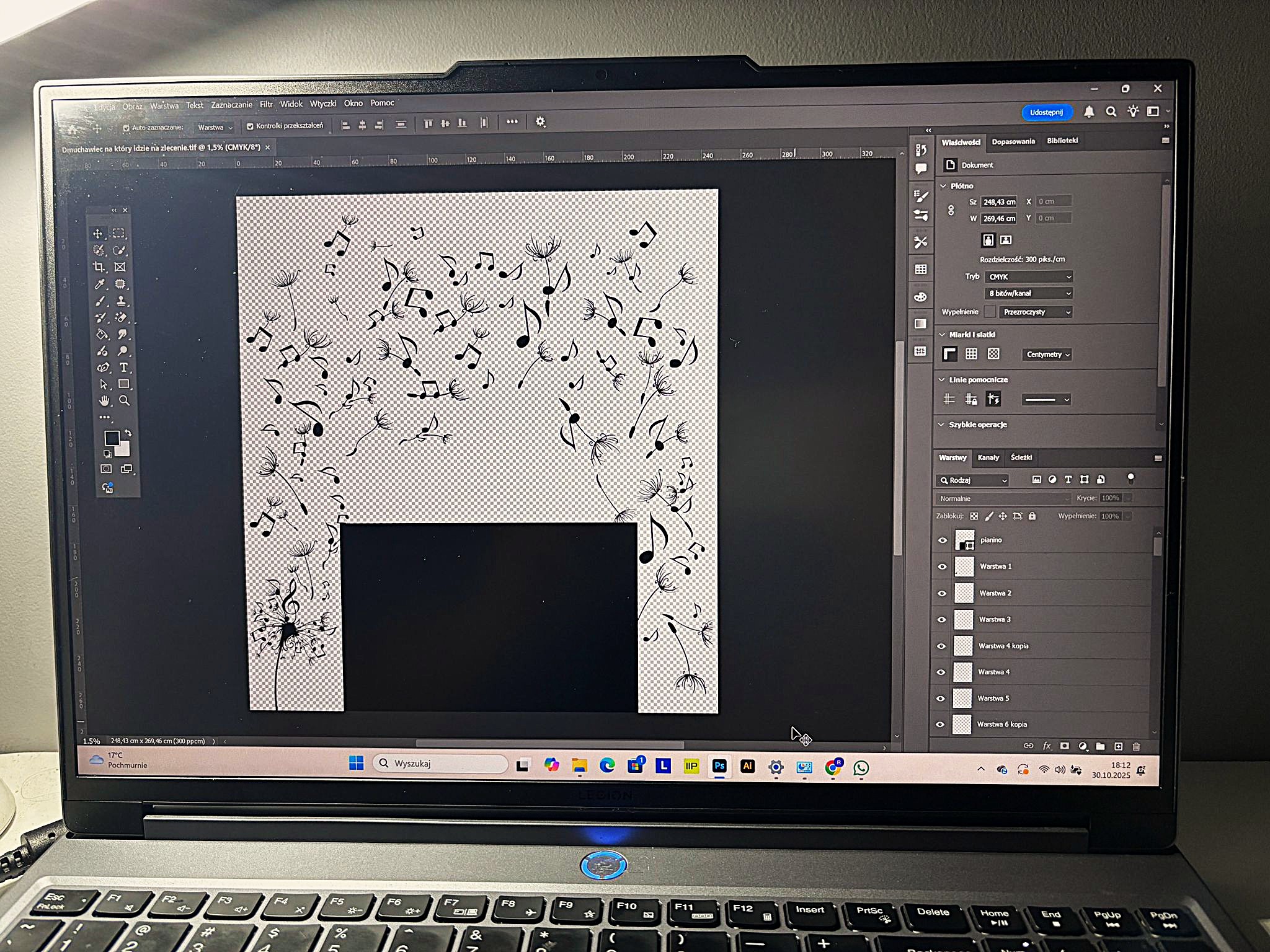Viewport: 1270px width, 952px height.
Task: Open the Paint Bucket tool
Action: click(100, 333)
